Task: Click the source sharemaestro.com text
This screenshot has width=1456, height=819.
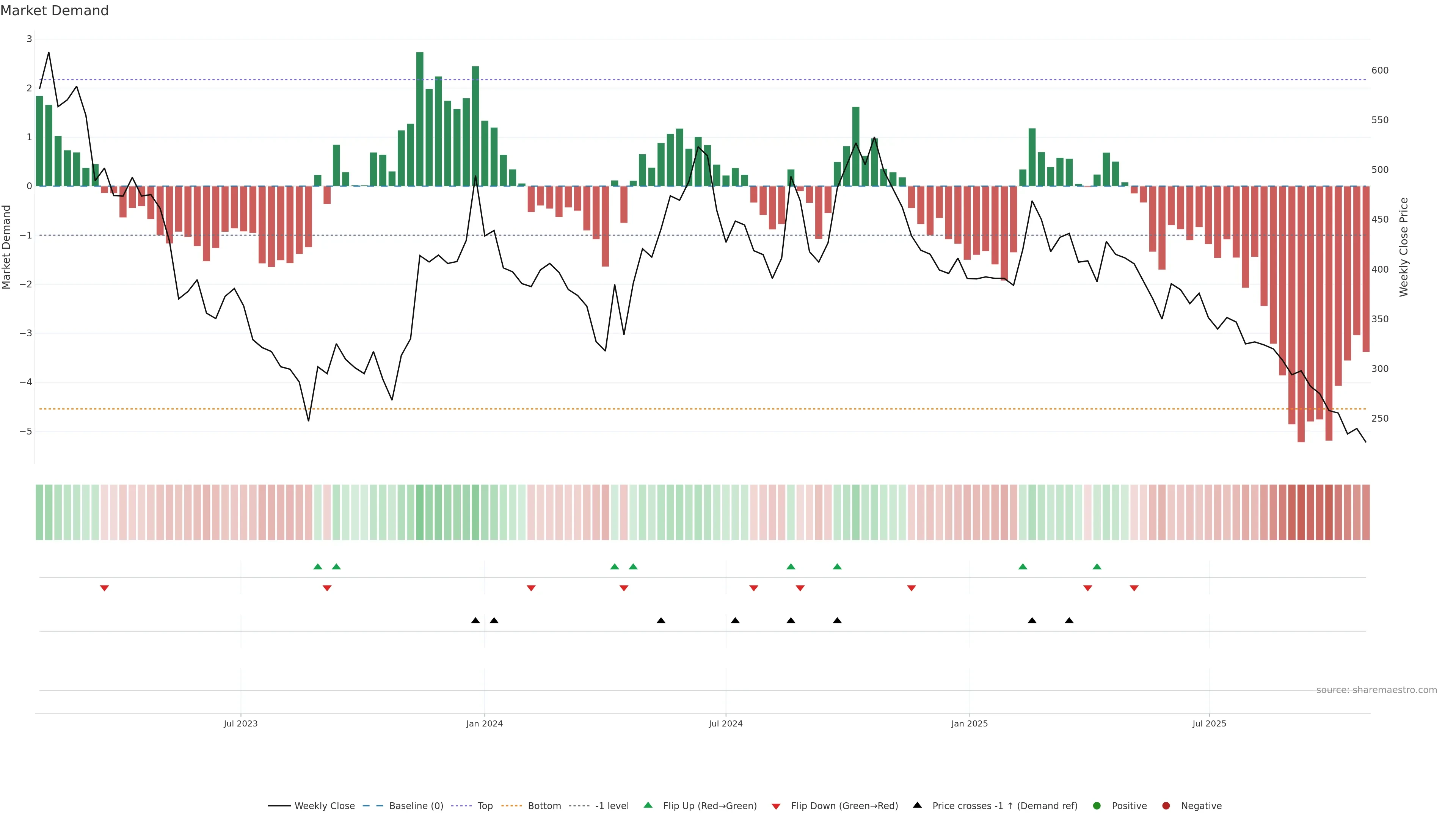Action: tap(1376, 690)
